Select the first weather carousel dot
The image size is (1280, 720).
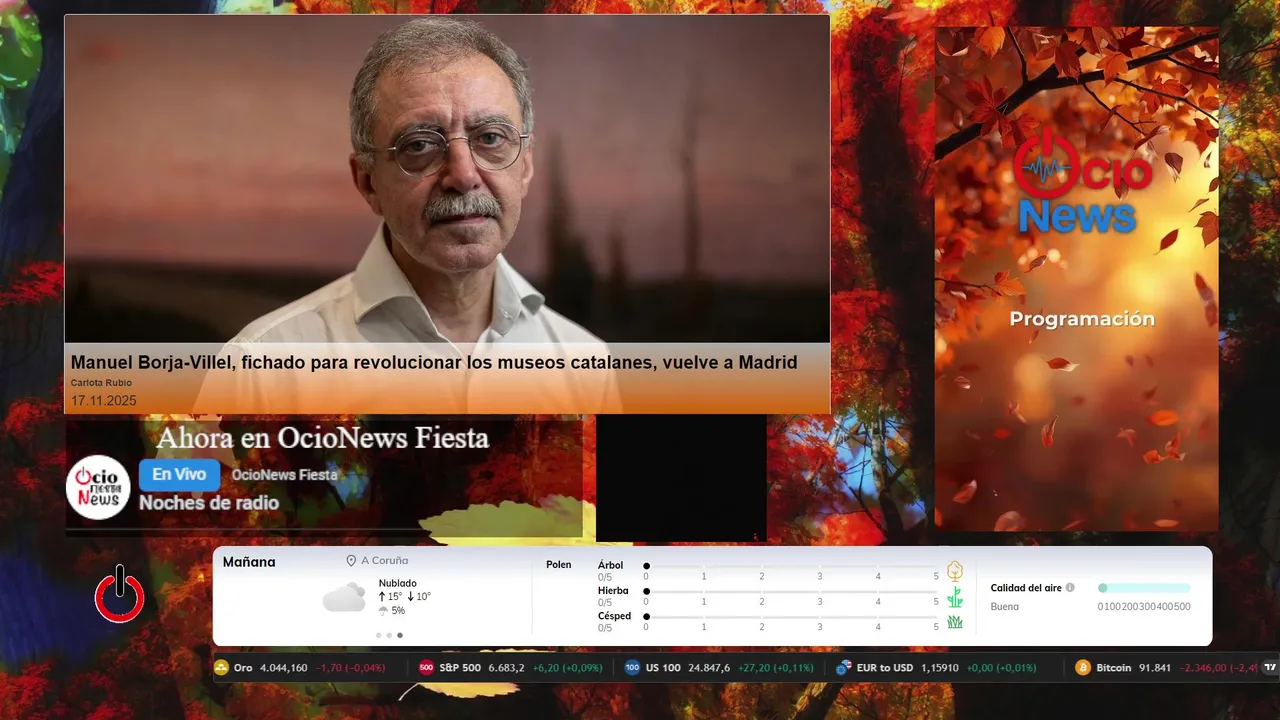tap(378, 635)
